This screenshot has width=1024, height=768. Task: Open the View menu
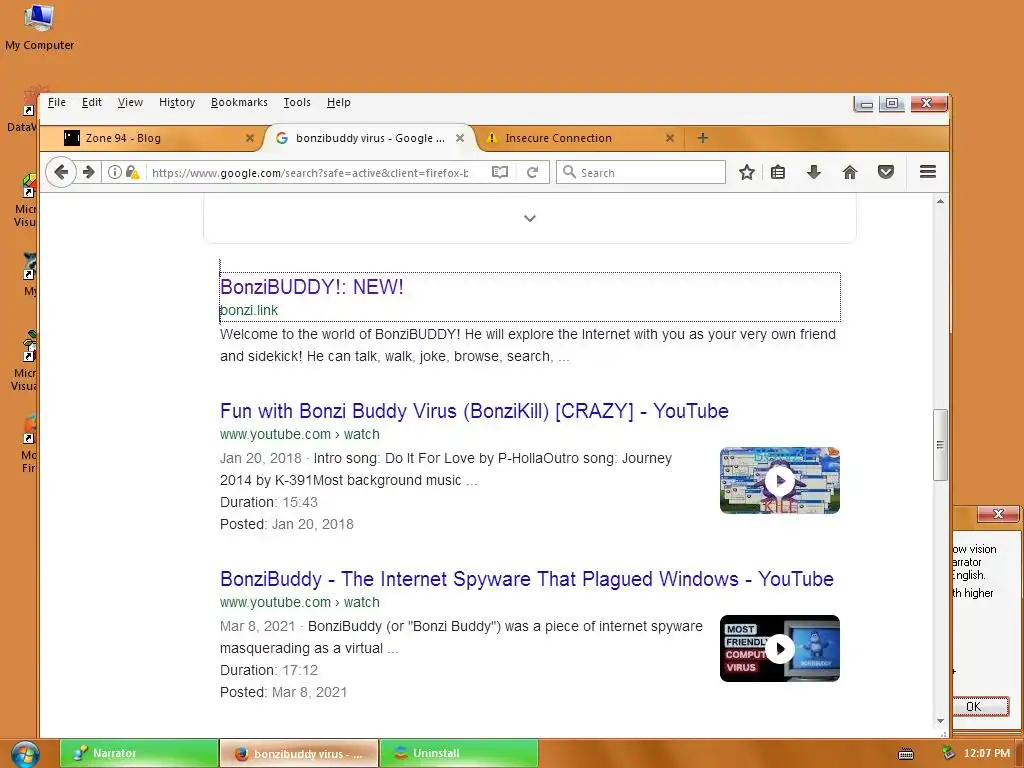click(130, 103)
